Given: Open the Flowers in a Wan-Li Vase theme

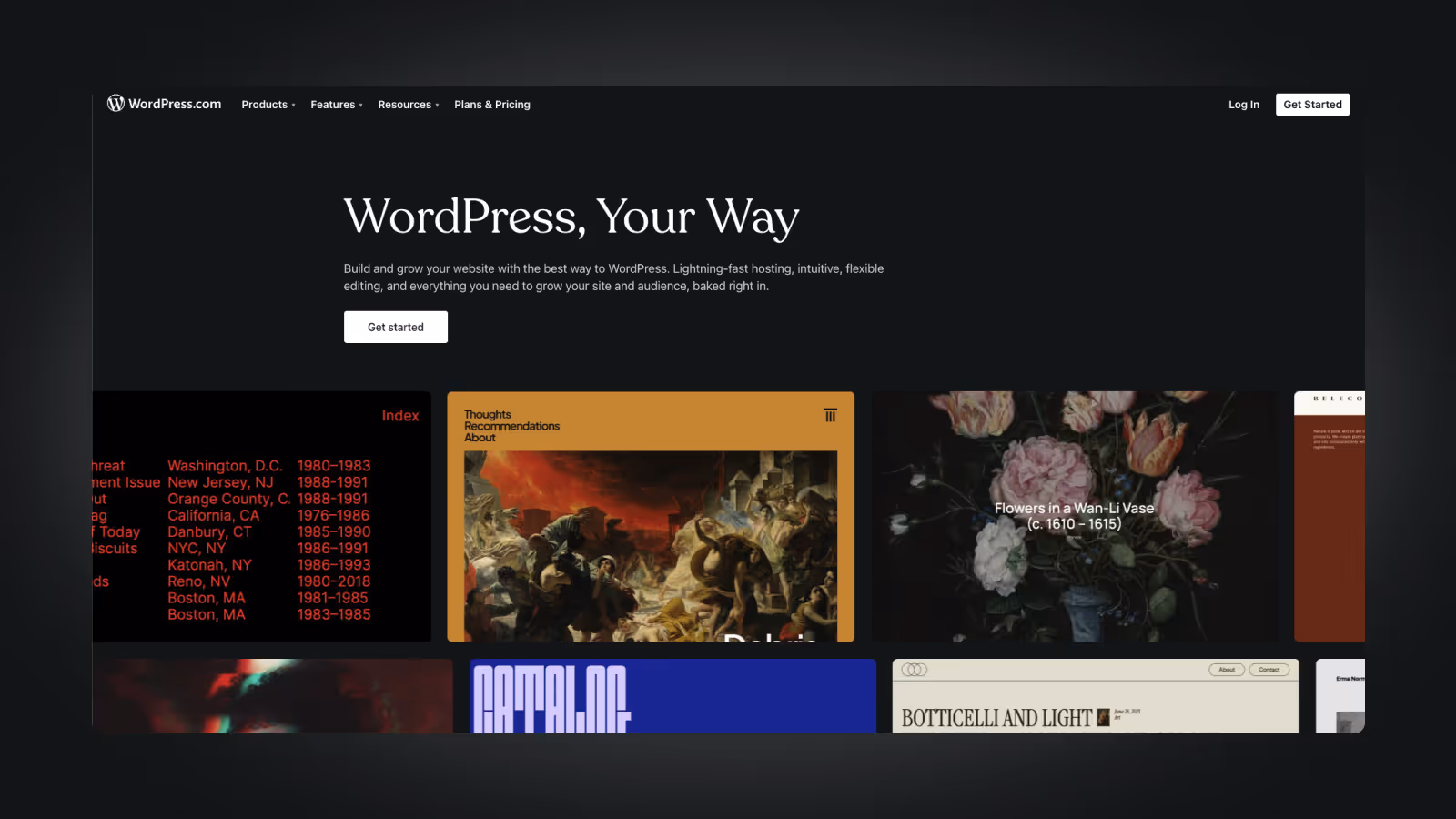Looking at the screenshot, I should click(x=1076, y=517).
